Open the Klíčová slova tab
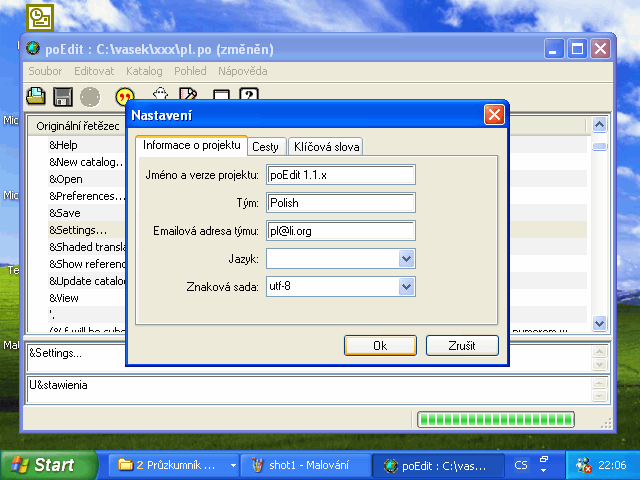 click(325, 147)
